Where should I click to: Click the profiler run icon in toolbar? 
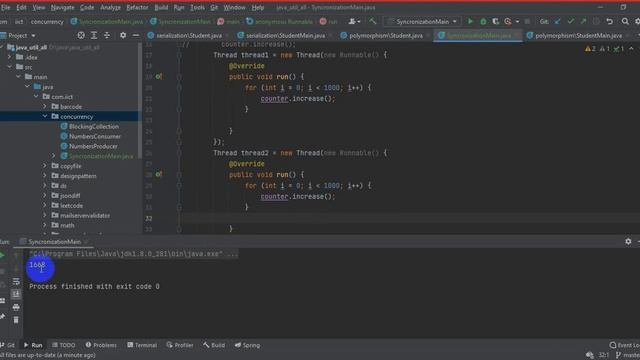[508, 21]
